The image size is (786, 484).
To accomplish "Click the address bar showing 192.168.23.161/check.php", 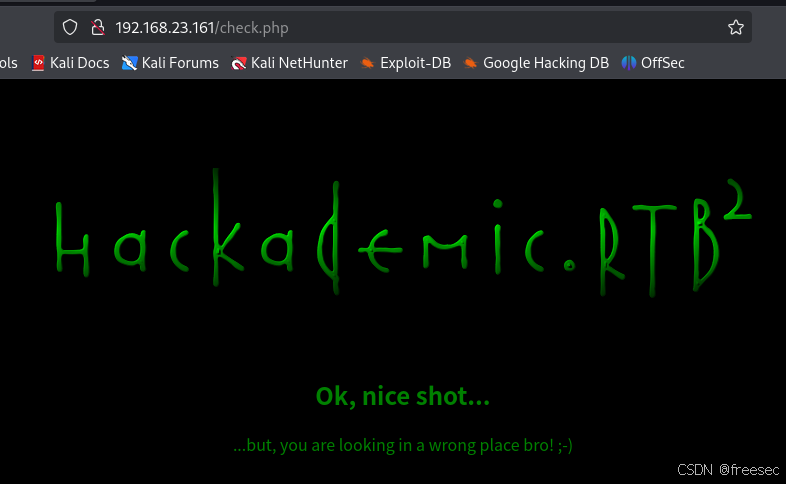I will click(403, 27).
